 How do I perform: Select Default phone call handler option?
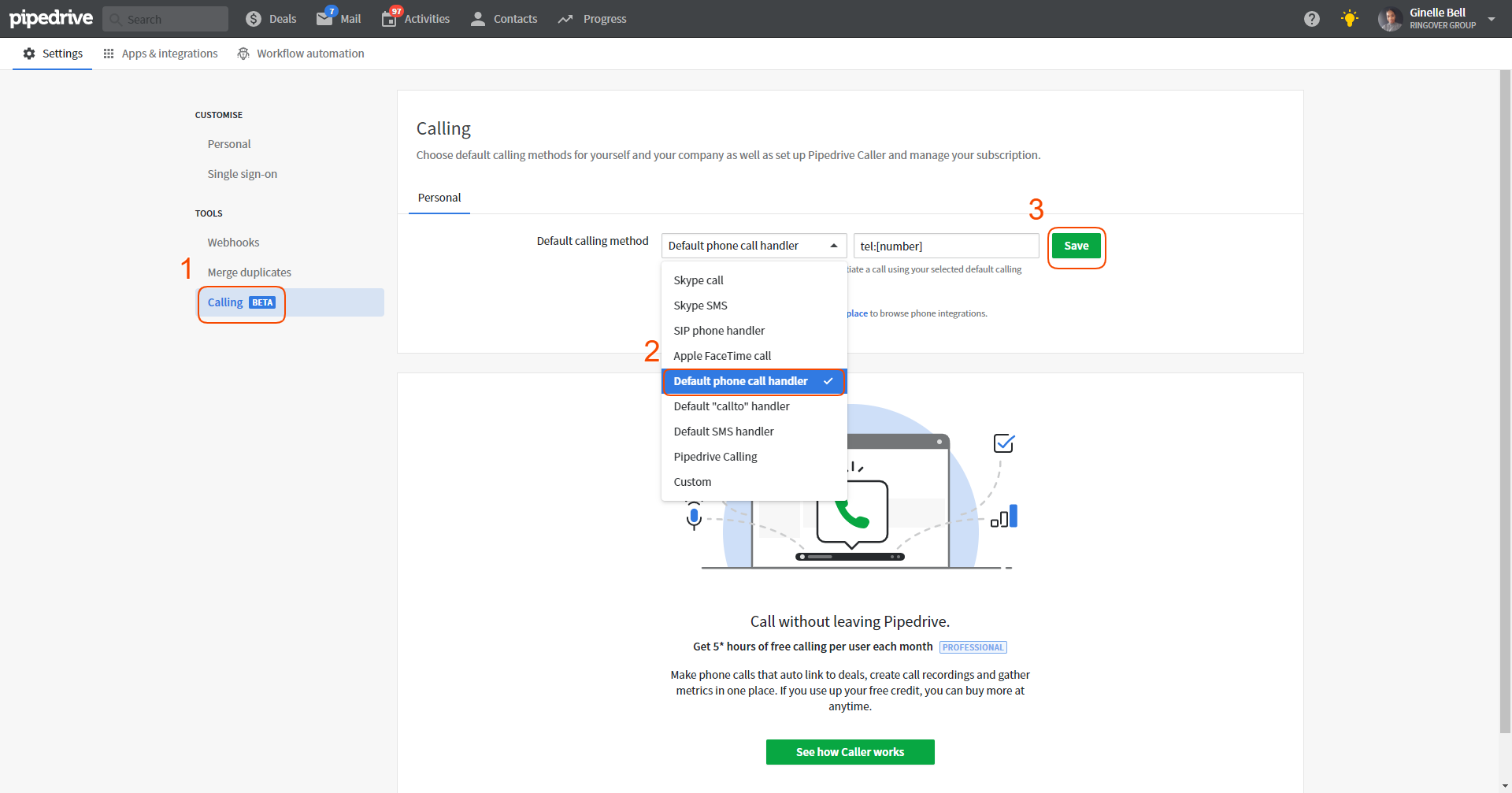pos(754,381)
